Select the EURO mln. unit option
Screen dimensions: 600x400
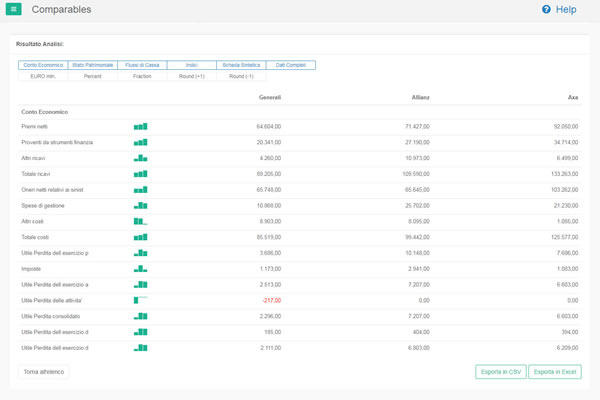click(43, 76)
